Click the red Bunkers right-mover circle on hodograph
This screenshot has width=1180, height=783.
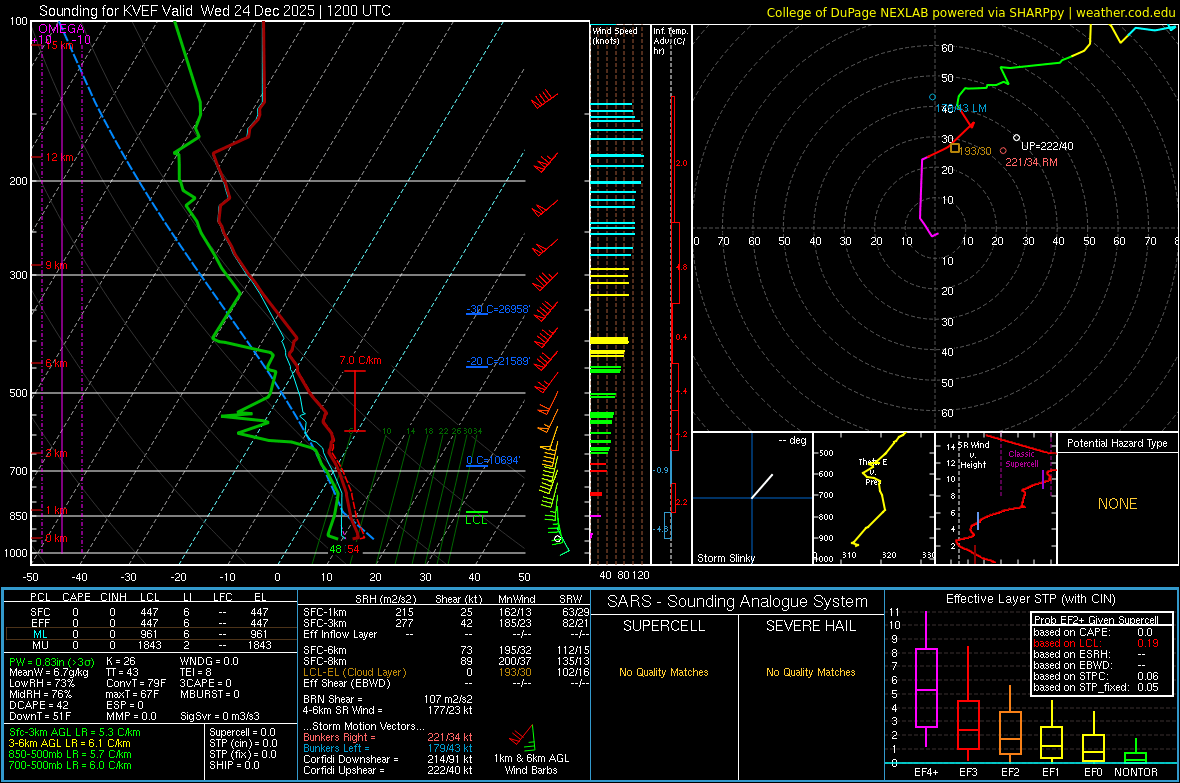pos(1003,151)
